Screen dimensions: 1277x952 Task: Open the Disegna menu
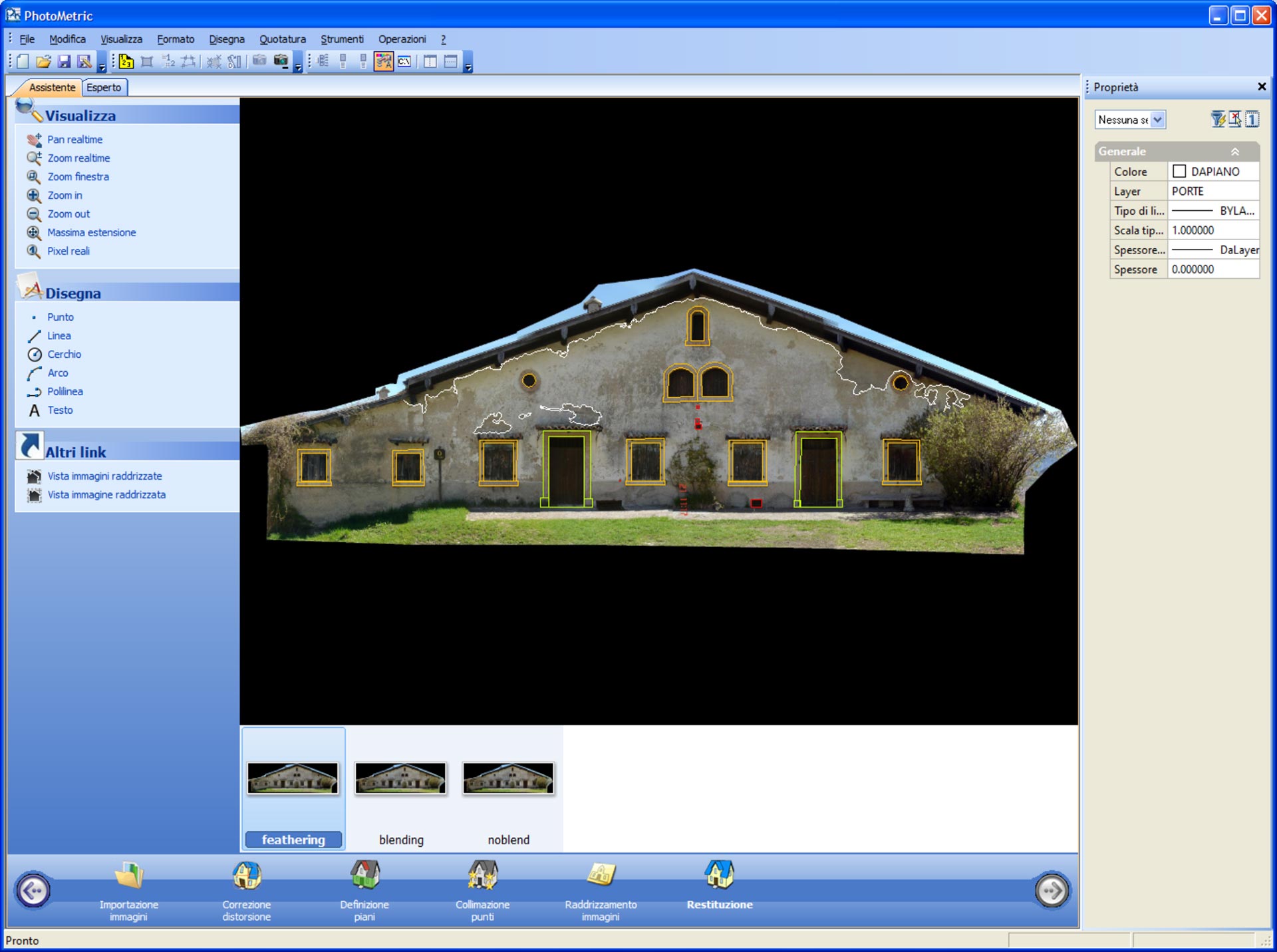click(x=227, y=39)
